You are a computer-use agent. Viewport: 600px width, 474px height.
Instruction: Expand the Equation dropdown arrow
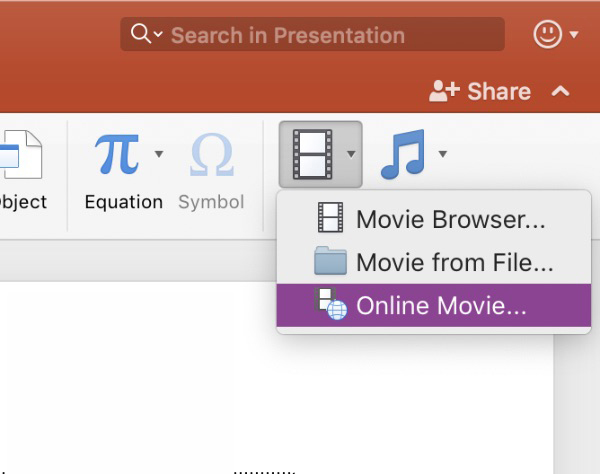pos(159,154)
